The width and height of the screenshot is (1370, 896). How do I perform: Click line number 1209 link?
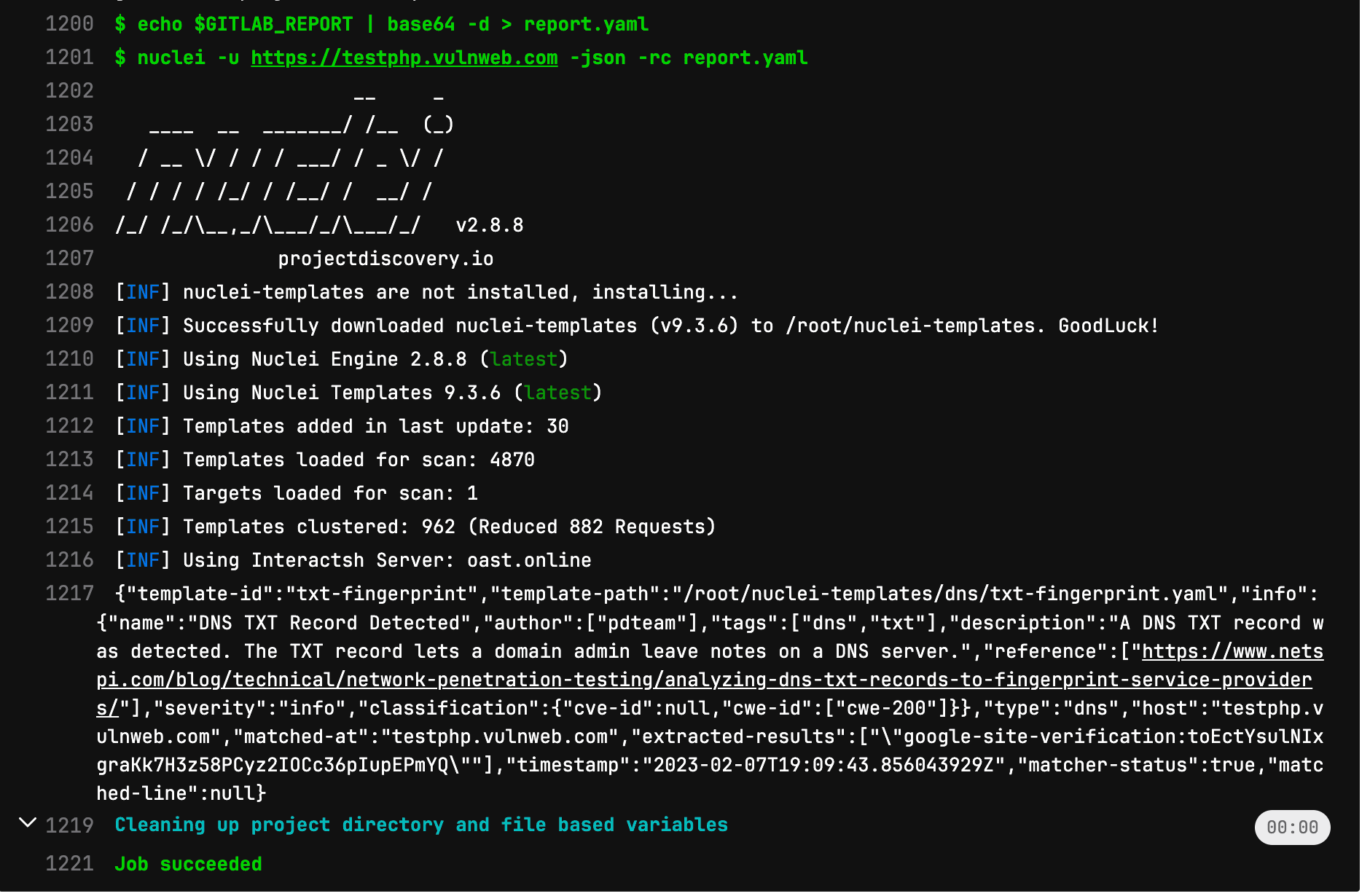(69, 326)
